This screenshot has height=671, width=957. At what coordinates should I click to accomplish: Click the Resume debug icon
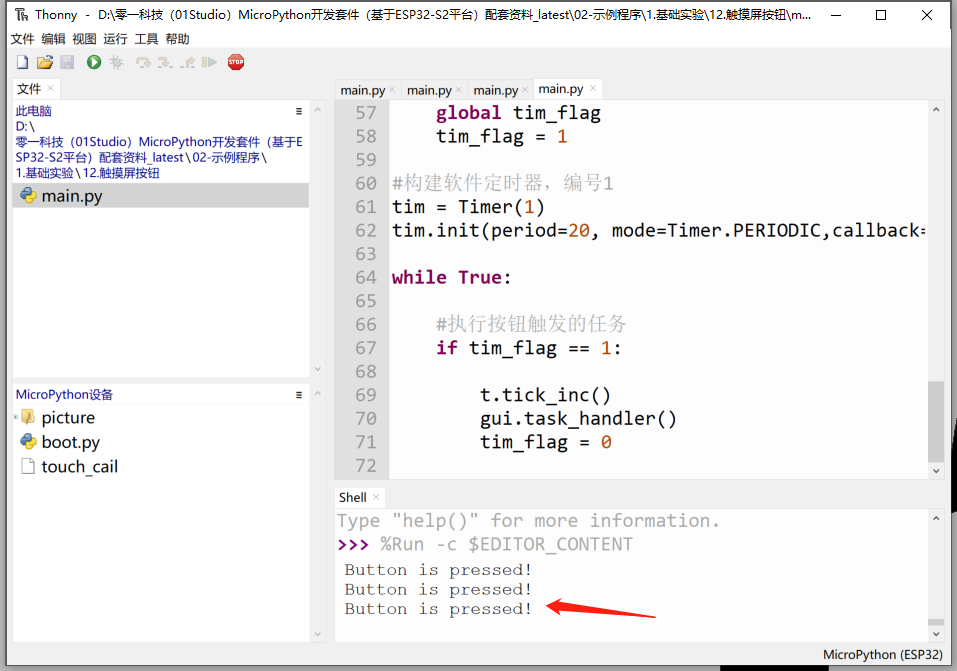point(209,62)
